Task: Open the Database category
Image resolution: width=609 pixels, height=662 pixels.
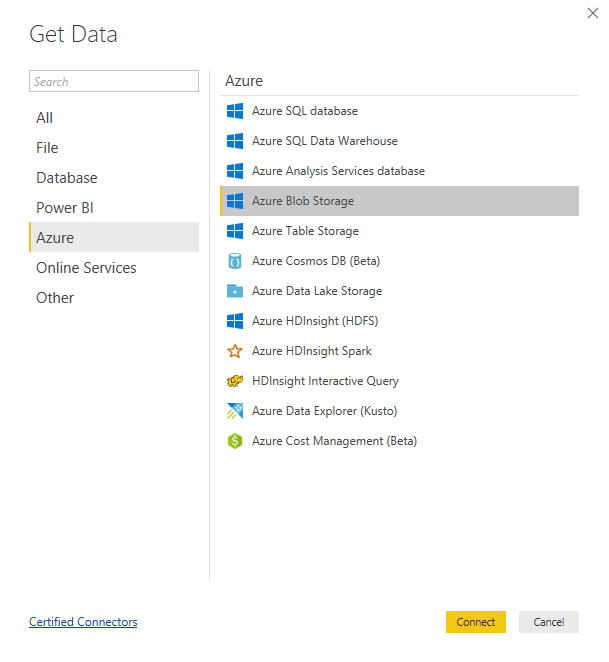Action: point(114,178)
